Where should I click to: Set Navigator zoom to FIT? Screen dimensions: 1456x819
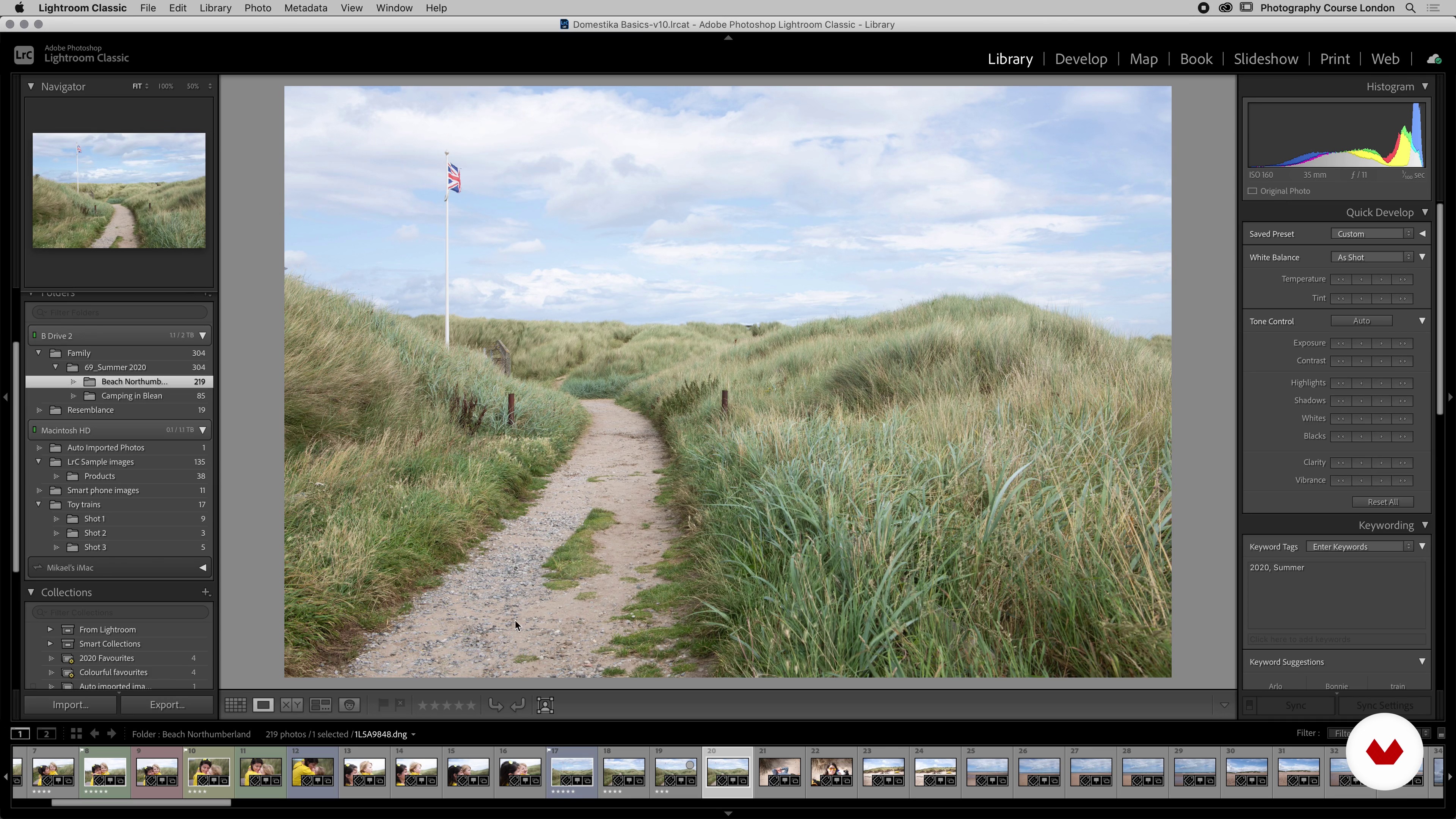137,86
